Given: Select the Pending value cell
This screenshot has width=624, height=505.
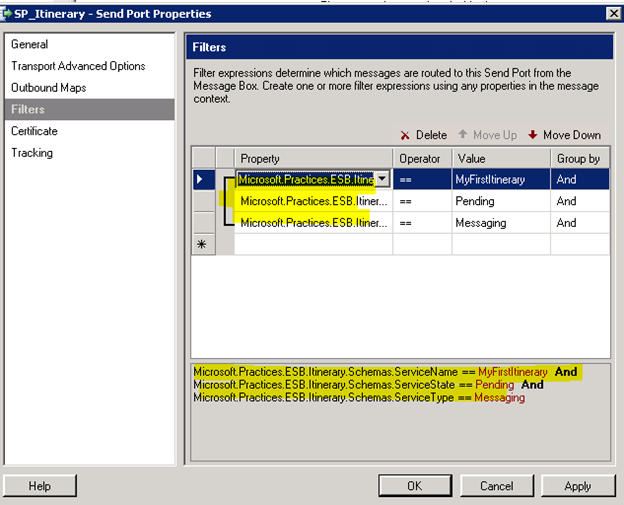Looking at the screenshot, I should tap(501, 201).
